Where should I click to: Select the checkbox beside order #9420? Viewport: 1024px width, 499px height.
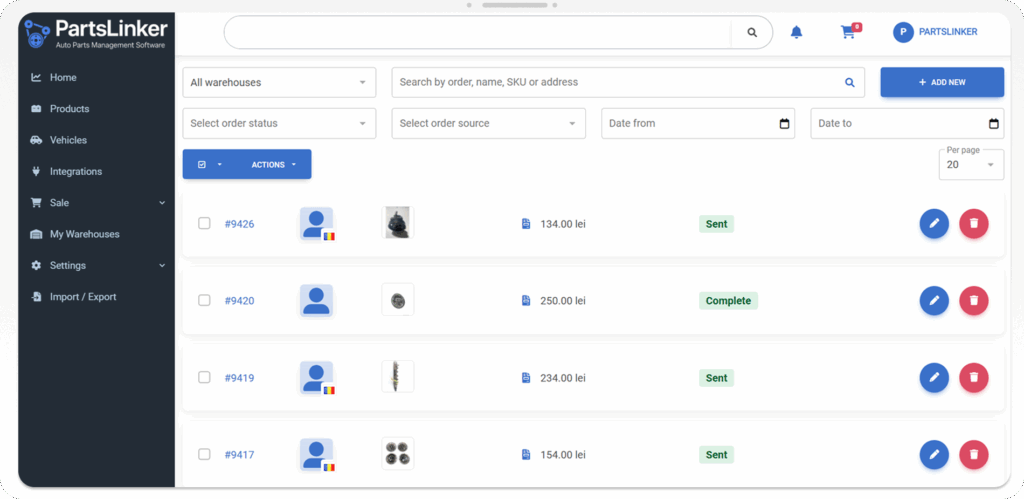point(204,301)
